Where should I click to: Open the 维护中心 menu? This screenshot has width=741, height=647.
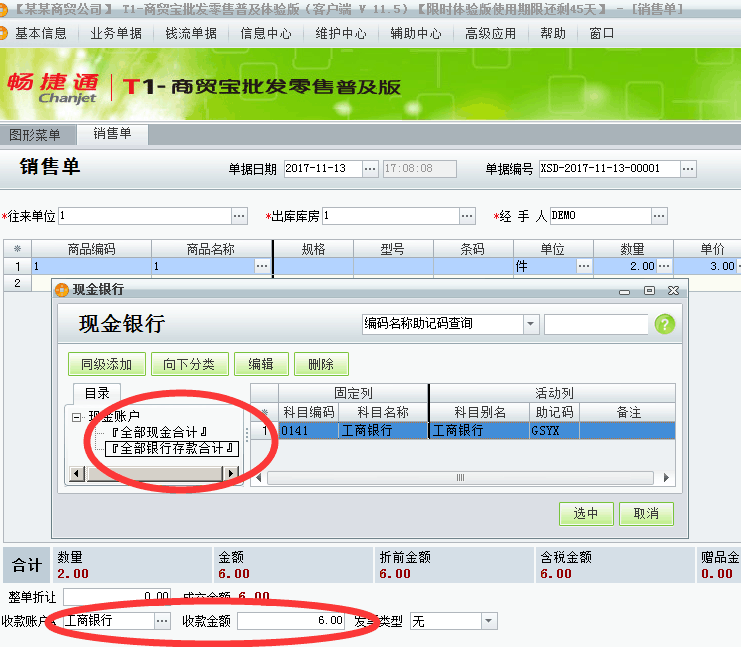(x=341, y=34)
